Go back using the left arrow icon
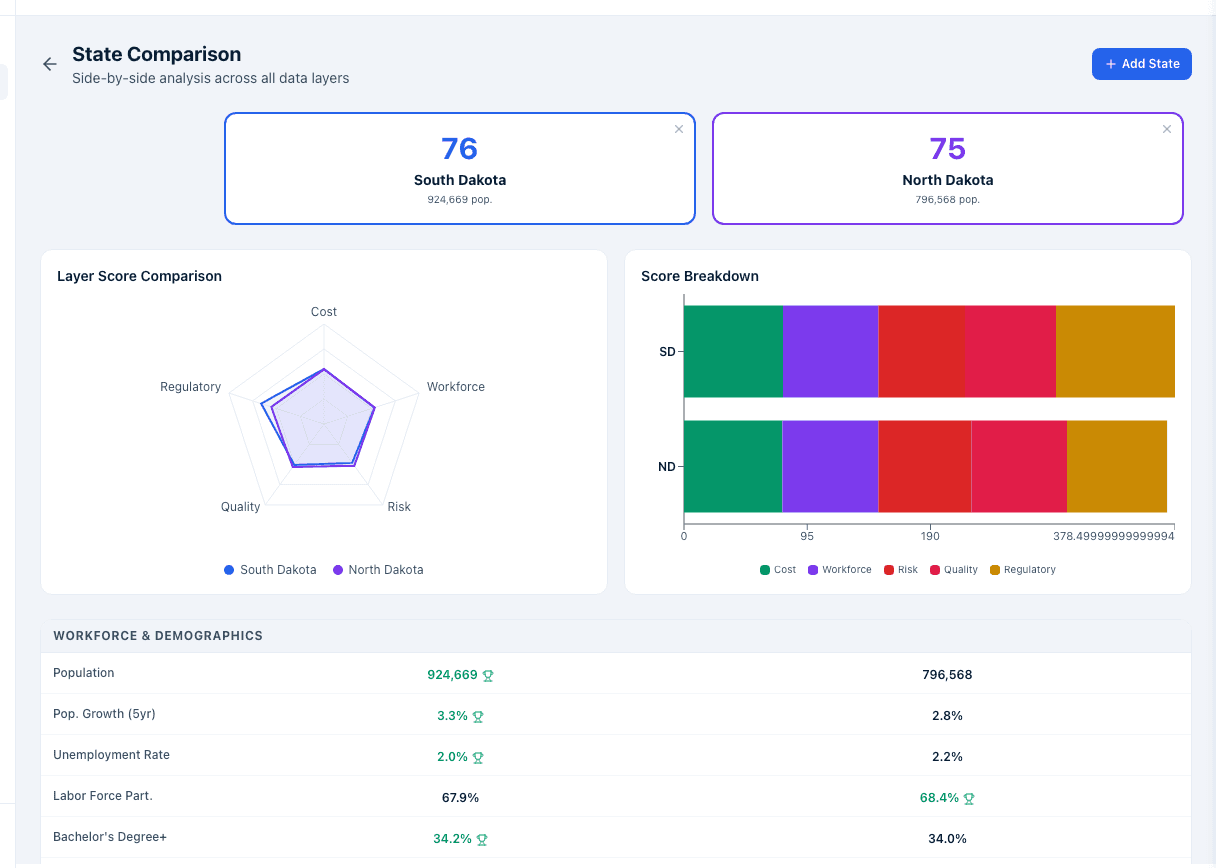 pyautogui.click(x=49, y=64)
